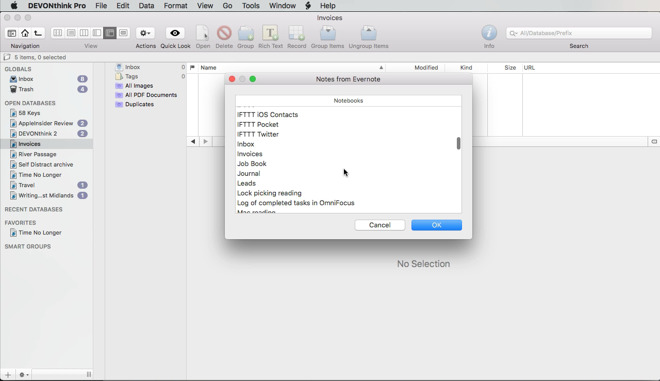
Task: Click the search field in toolbar
Action: click(x=579, y=33)
